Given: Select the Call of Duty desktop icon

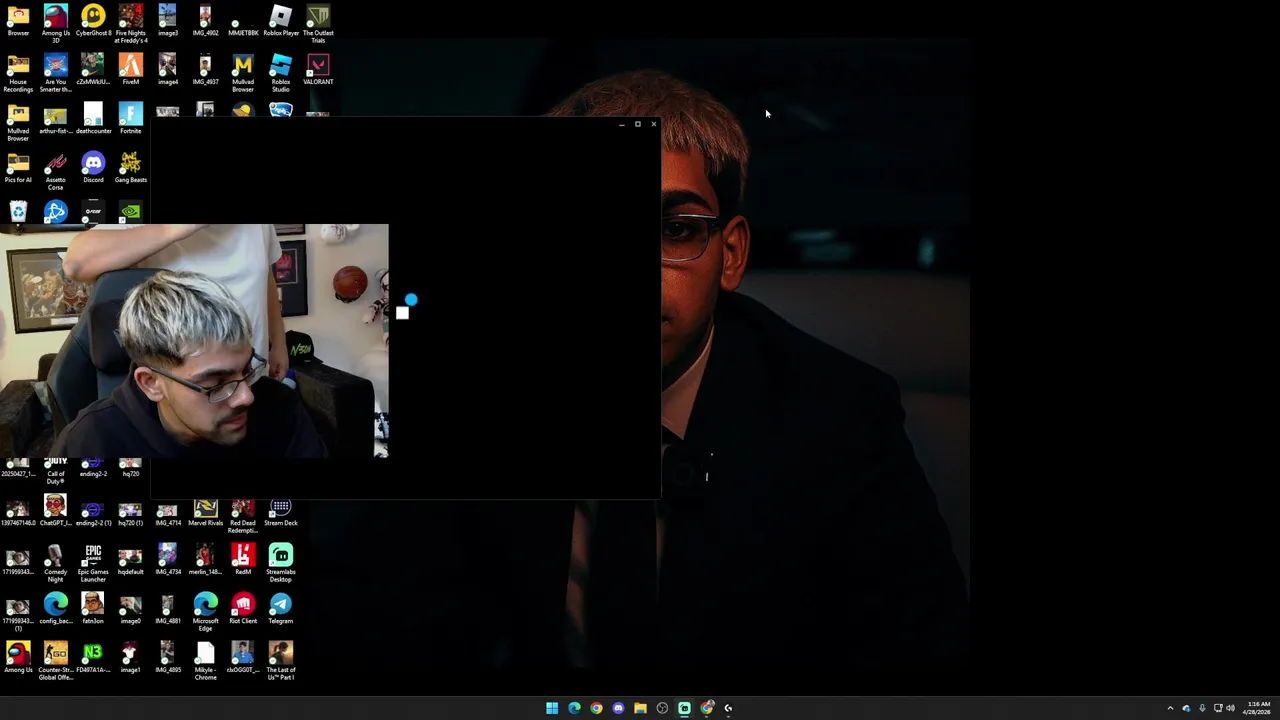Looking at the screenshot, I should 55,470.
